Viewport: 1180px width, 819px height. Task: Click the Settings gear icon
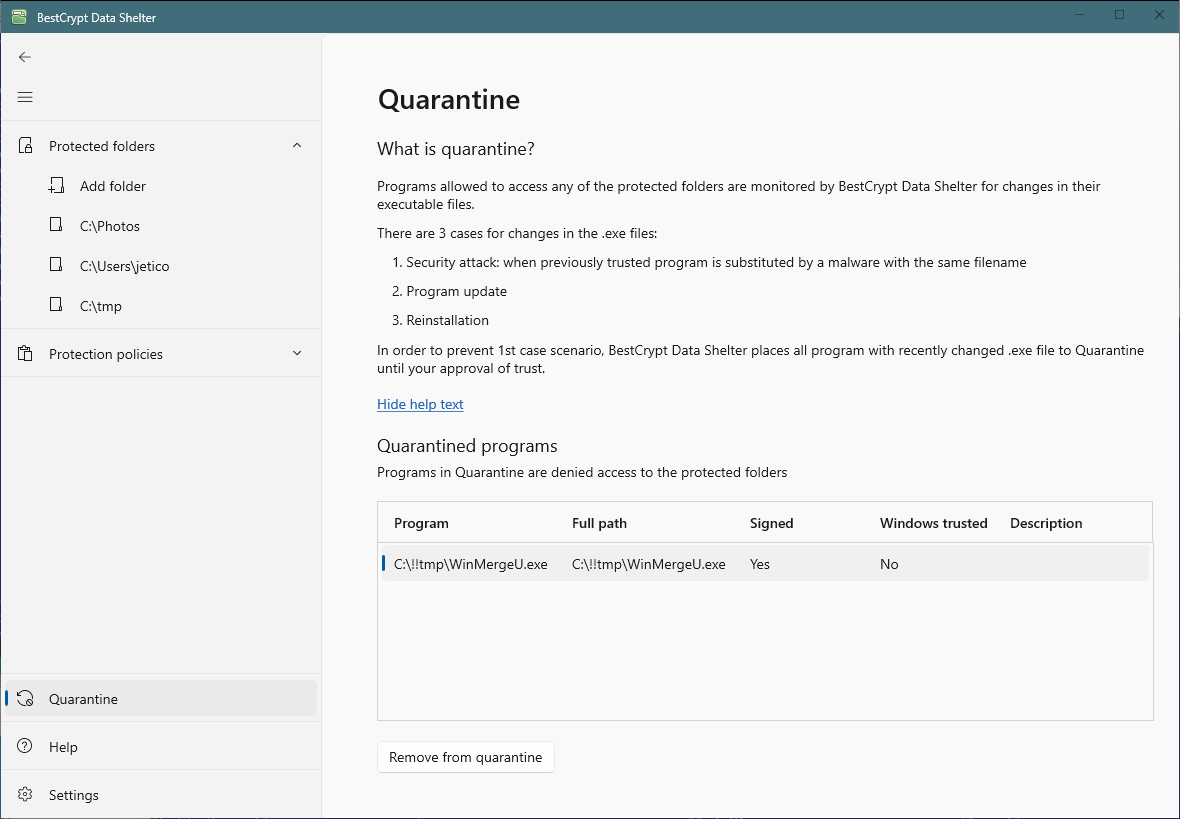click(x=25, y=794)
